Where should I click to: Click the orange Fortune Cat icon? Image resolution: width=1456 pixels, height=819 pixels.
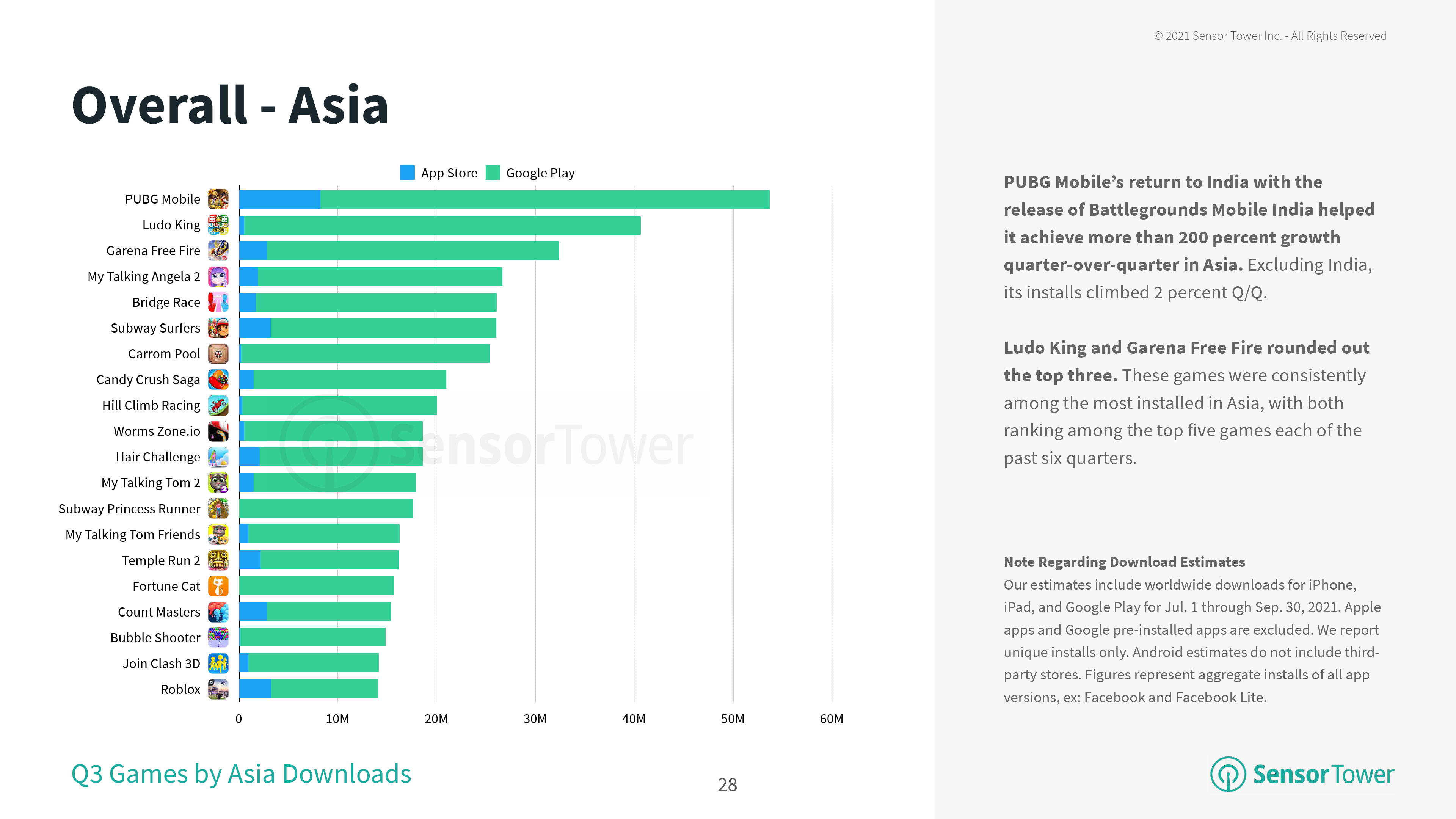(x=218, y=586)
